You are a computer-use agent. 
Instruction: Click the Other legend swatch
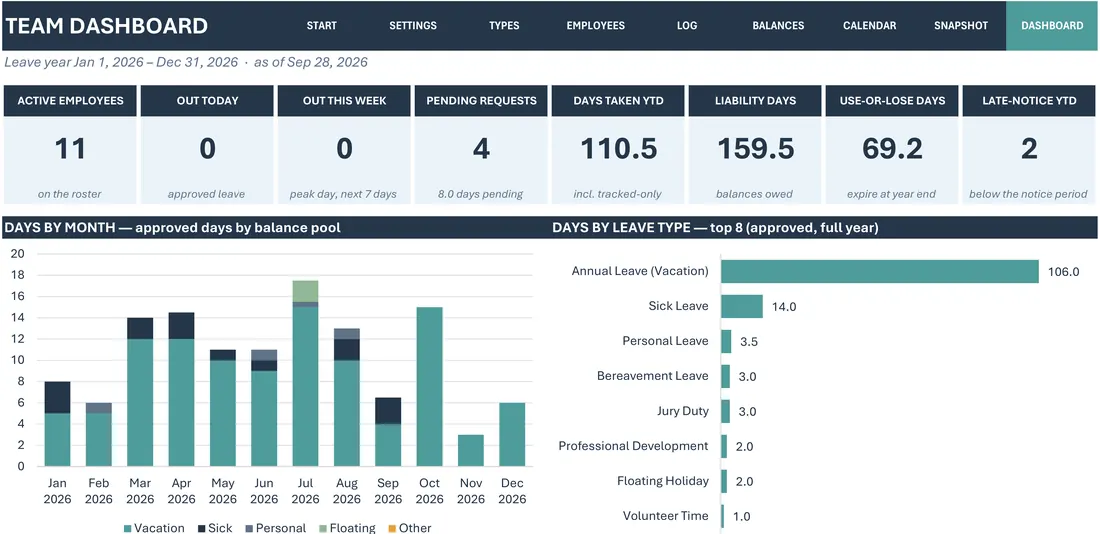[x=391, y=528]
